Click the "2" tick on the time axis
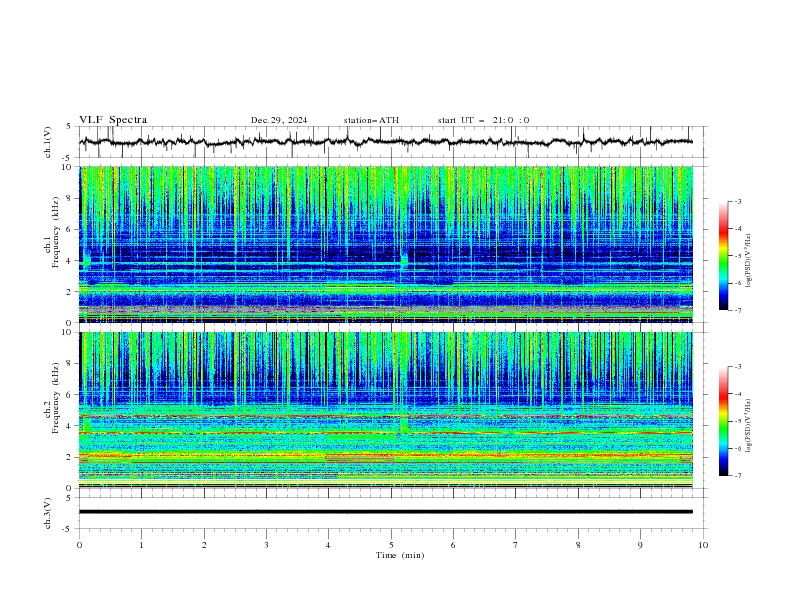Image resolution: width=792 pixels, height=612 pixels. coord(204,545)
